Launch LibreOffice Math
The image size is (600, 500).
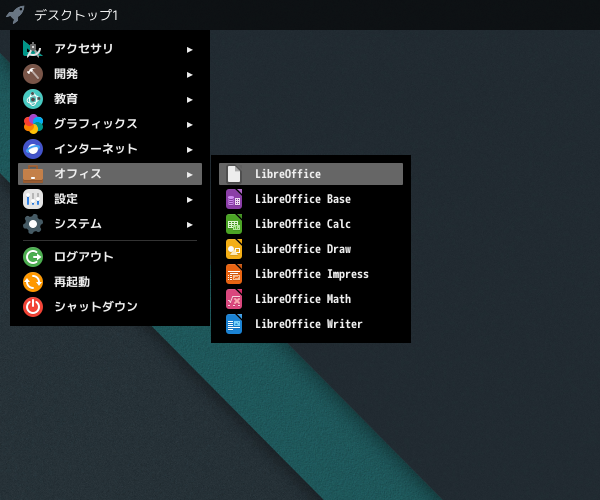311,299
